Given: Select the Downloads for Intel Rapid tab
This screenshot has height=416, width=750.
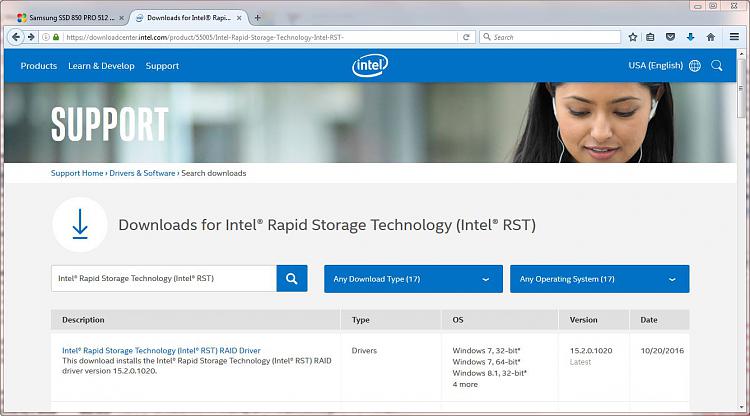Looking at the screenshot, I should click(x=189, y=18).
